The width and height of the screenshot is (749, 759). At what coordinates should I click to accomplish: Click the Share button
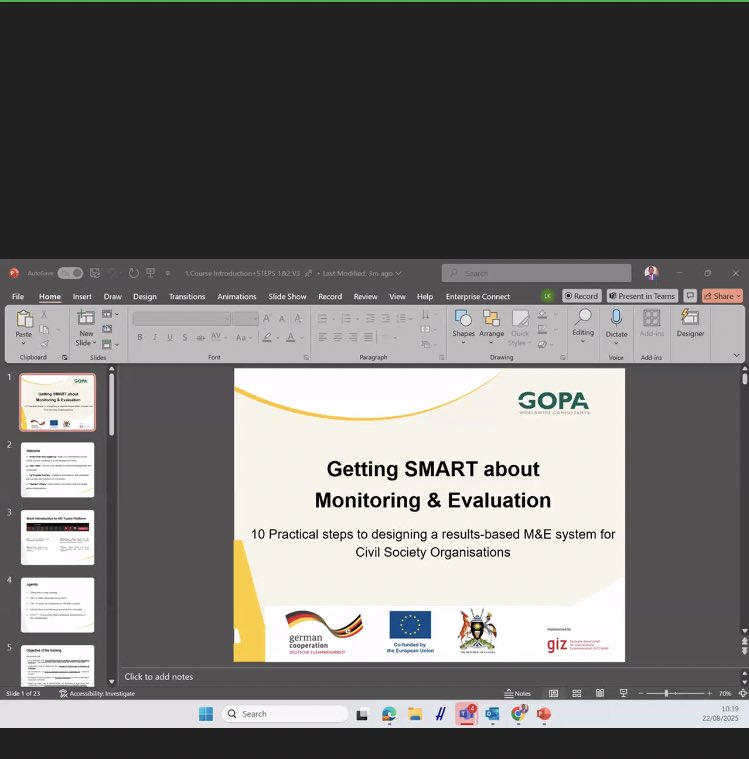coord(722,296)
